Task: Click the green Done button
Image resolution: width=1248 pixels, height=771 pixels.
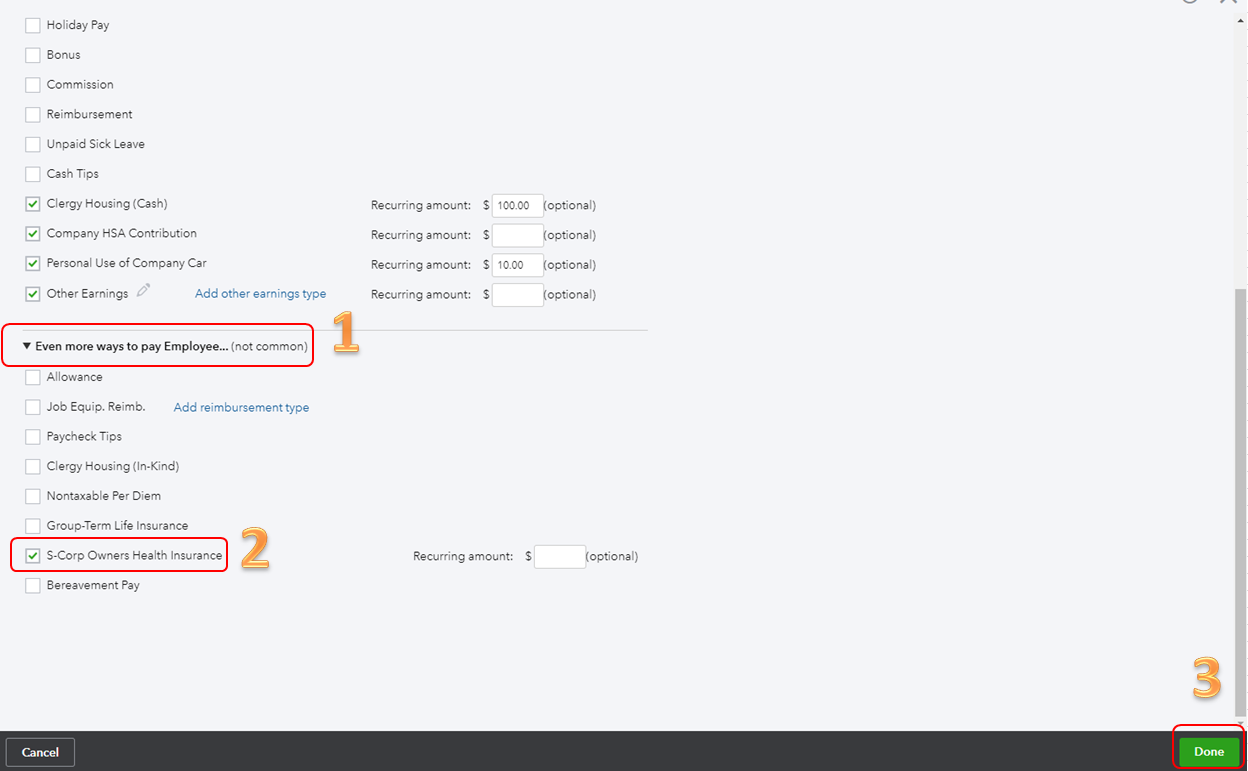Action: [x=1209, y=752]
